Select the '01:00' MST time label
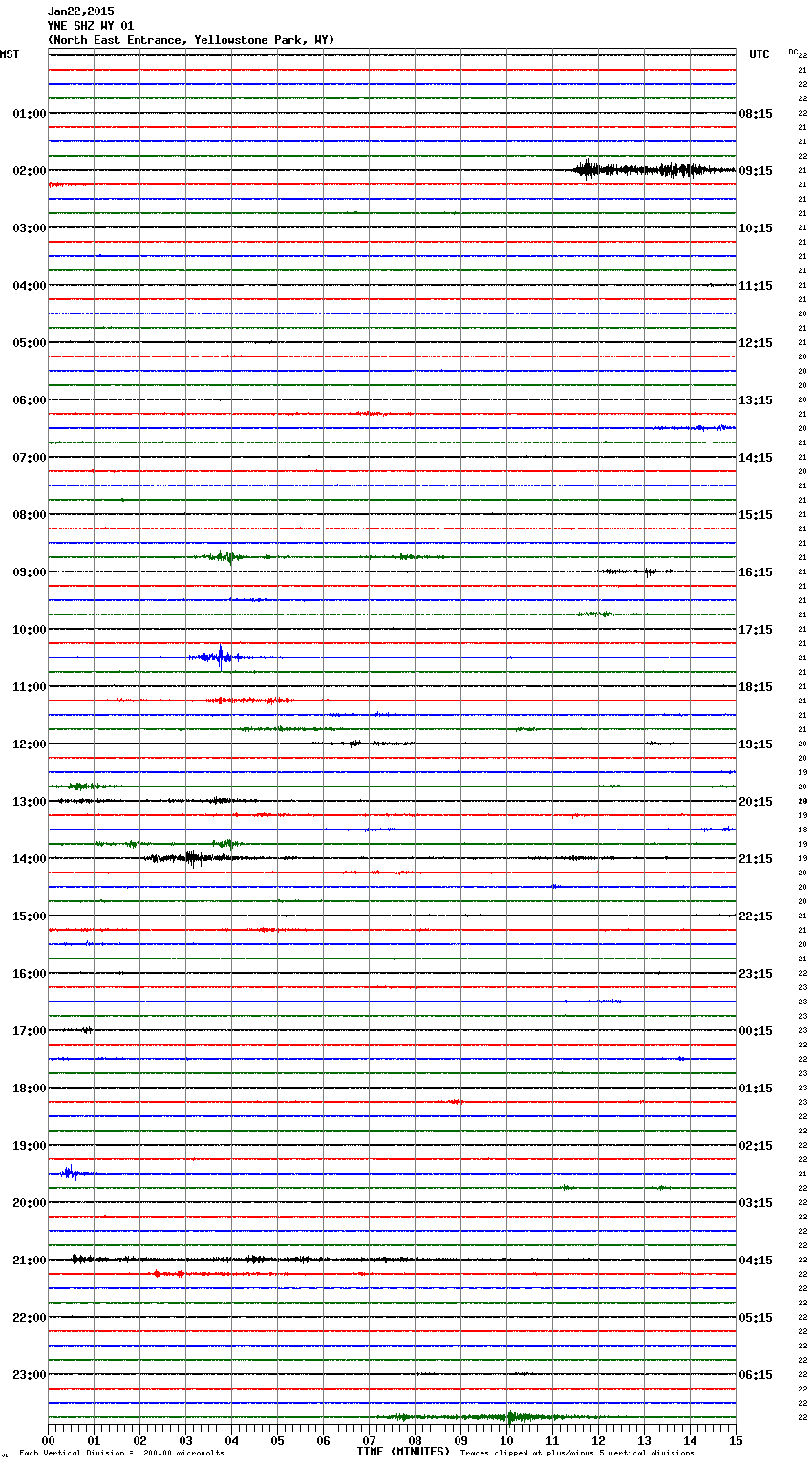 (x=30, y=114)
